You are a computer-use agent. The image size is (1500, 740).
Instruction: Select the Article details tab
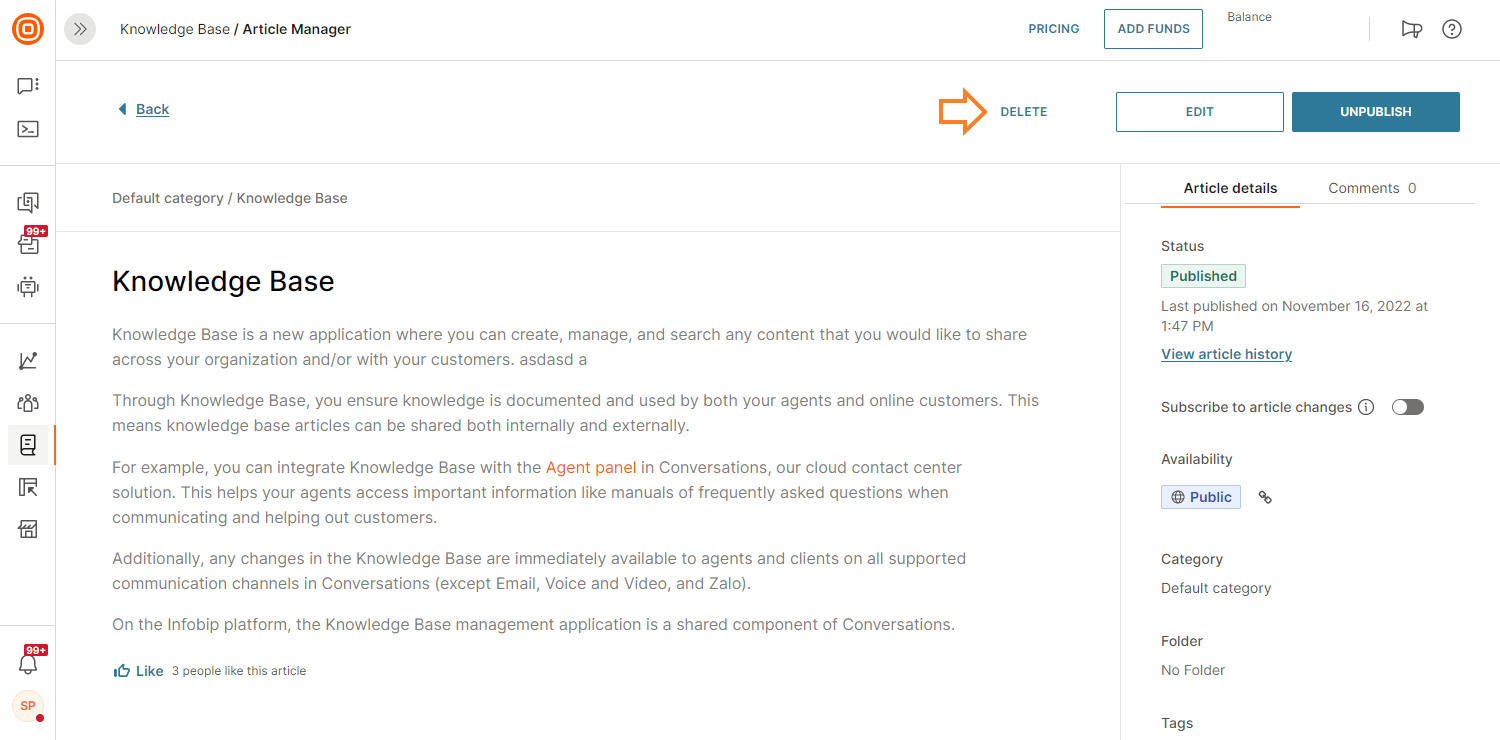click(x=1230, y=188)
